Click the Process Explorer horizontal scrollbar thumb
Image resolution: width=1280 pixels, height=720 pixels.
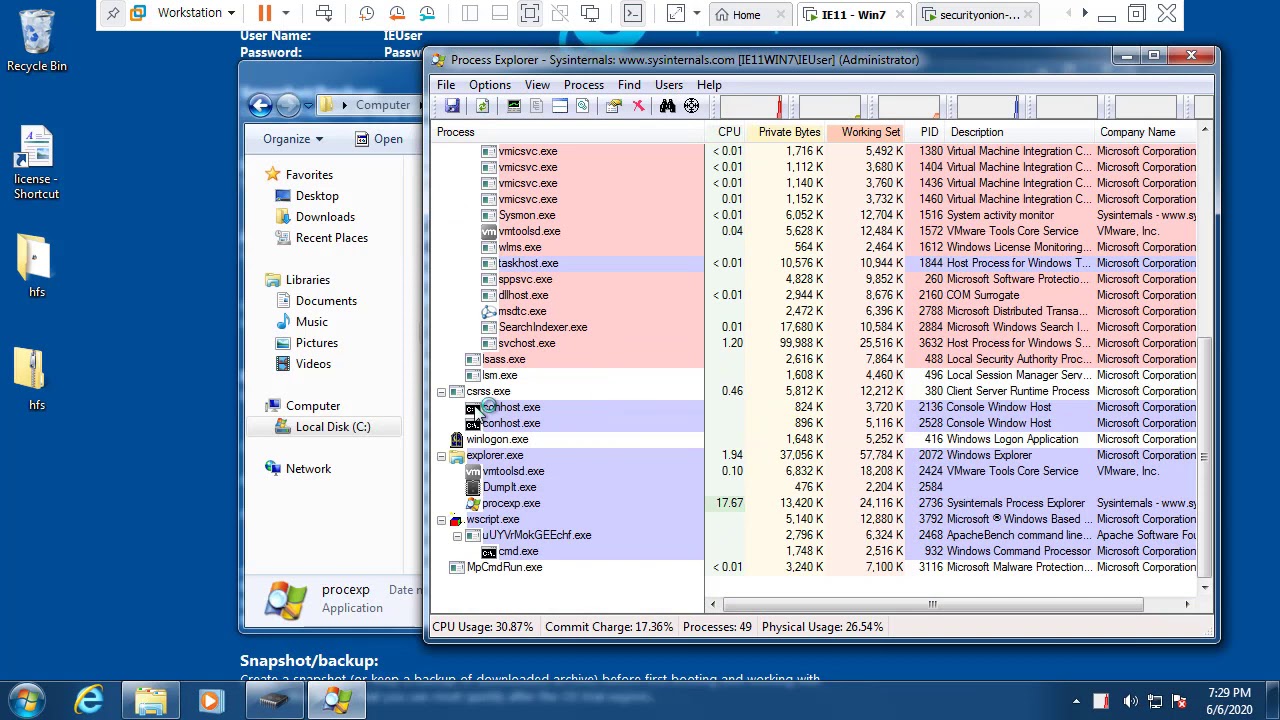point(933,604)
